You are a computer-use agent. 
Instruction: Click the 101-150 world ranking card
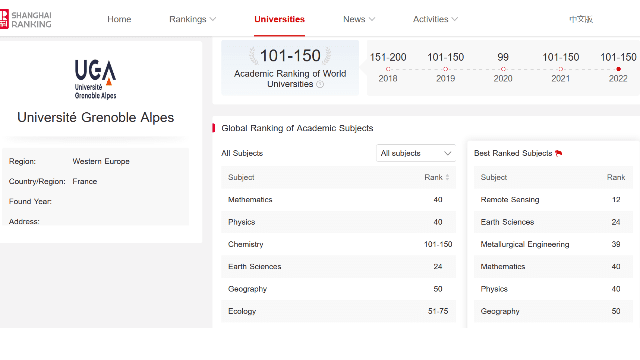tap(290, 68)
